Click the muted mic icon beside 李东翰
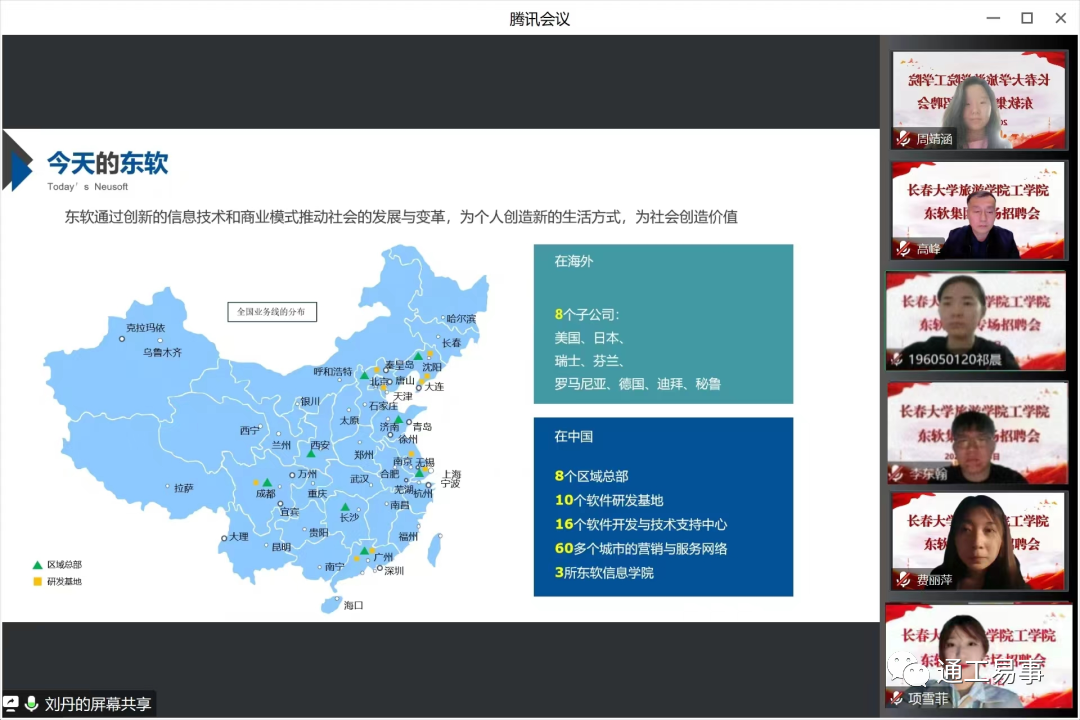Viewport: 1080px width, 720px height. pyautogui.click(x=897, y=474)
